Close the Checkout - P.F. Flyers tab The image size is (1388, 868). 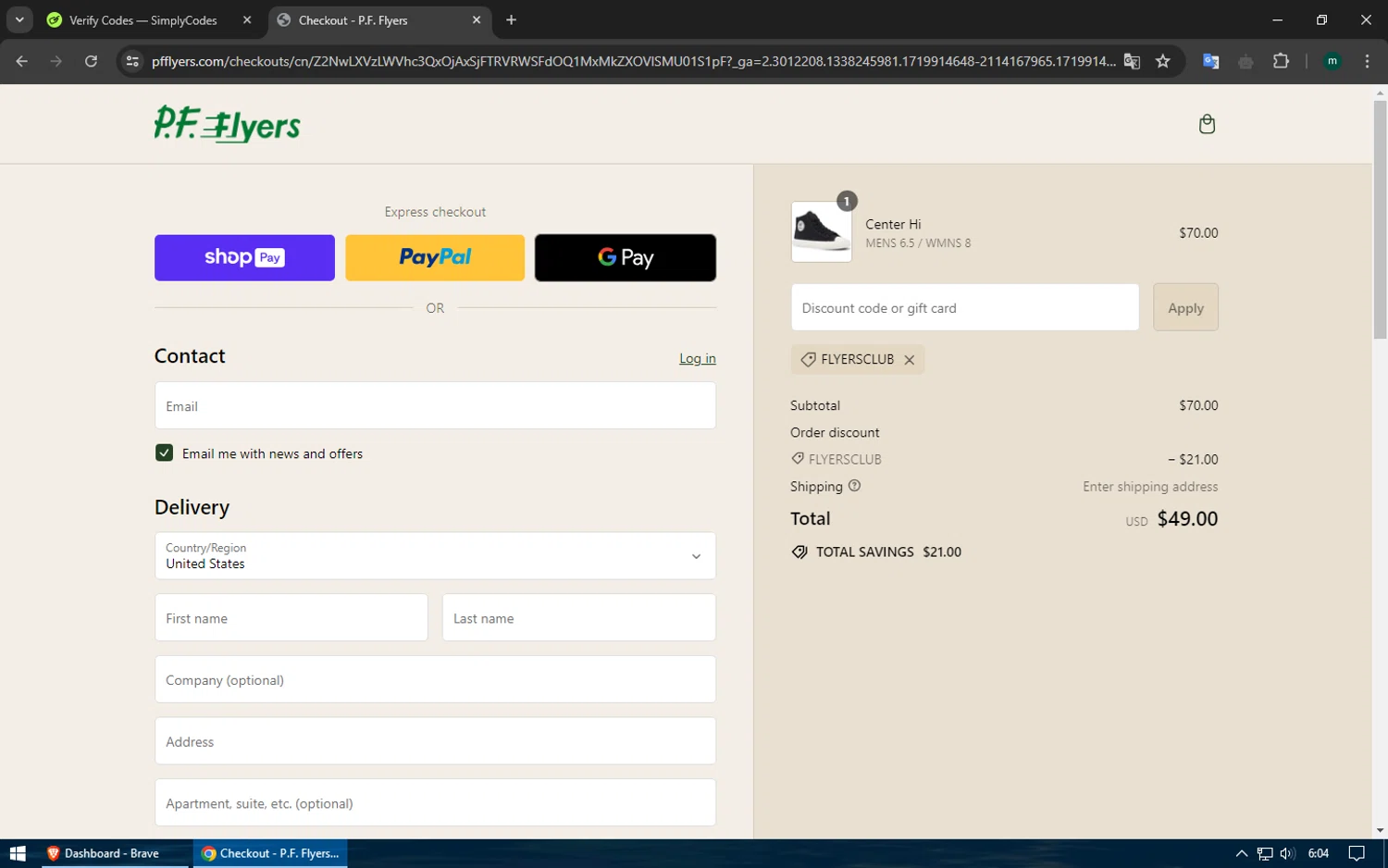point(477,19)
